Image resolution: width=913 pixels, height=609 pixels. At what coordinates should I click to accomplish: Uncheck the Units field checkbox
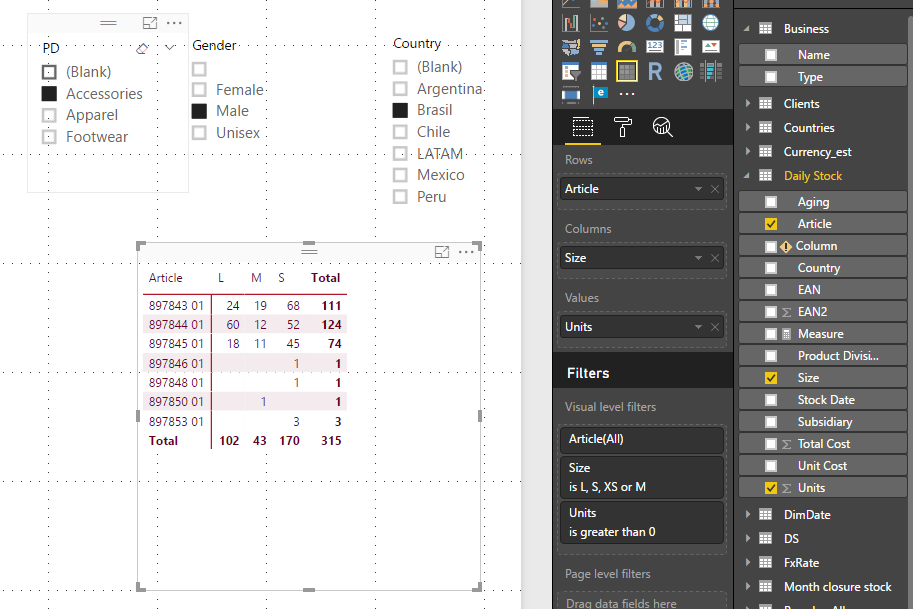(771, 488)
